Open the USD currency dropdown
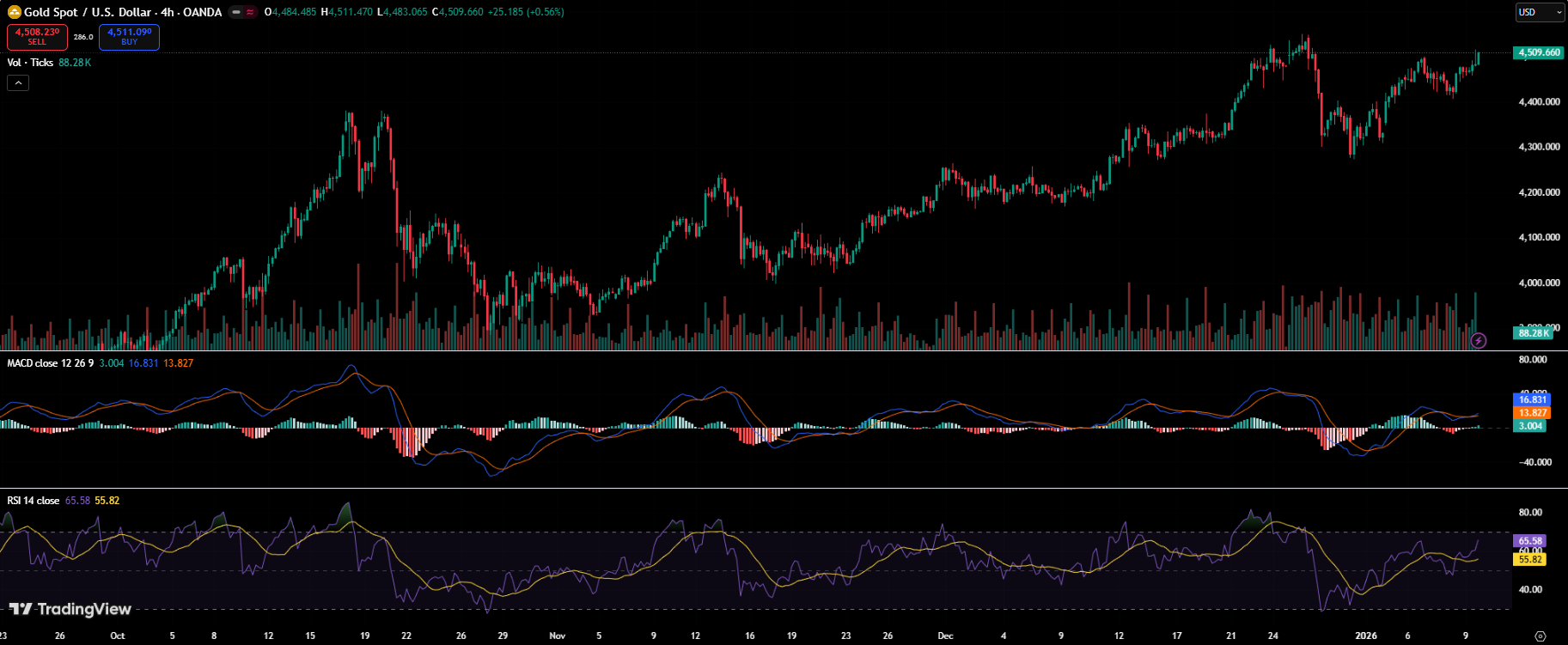 [x=1540, y=12]
